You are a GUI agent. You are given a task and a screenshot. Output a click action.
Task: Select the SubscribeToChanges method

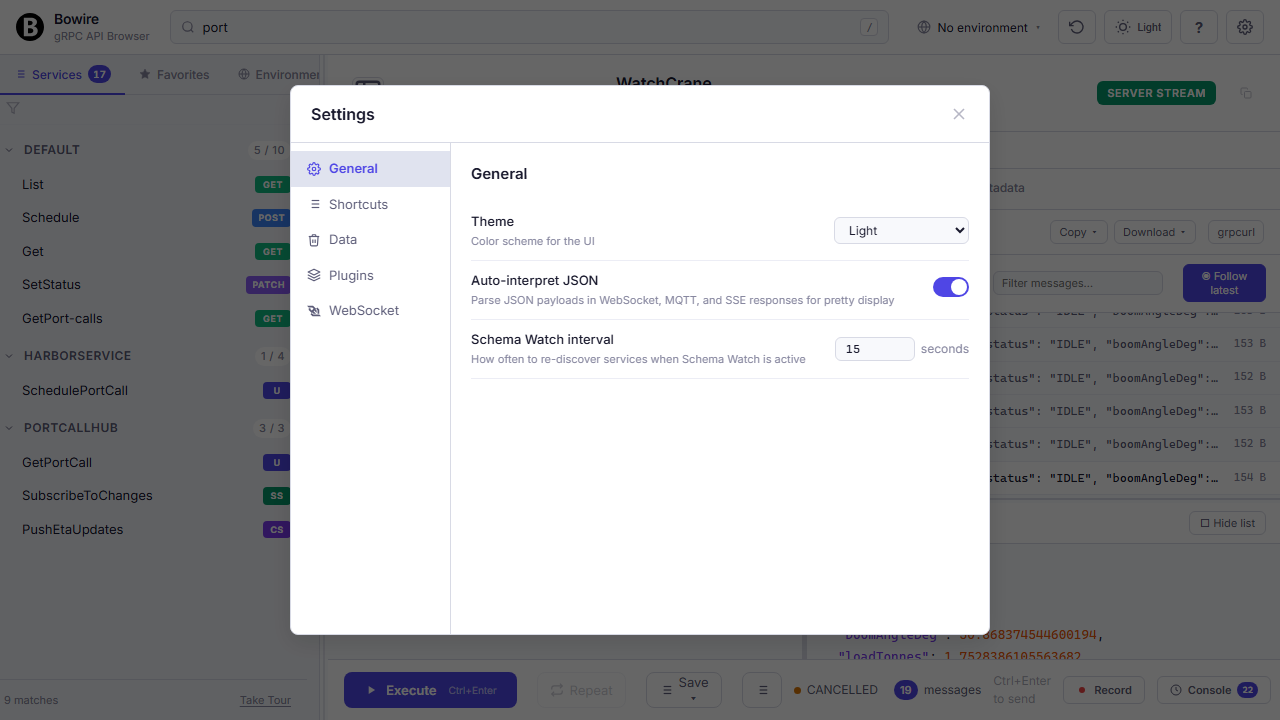pos(145,496)
